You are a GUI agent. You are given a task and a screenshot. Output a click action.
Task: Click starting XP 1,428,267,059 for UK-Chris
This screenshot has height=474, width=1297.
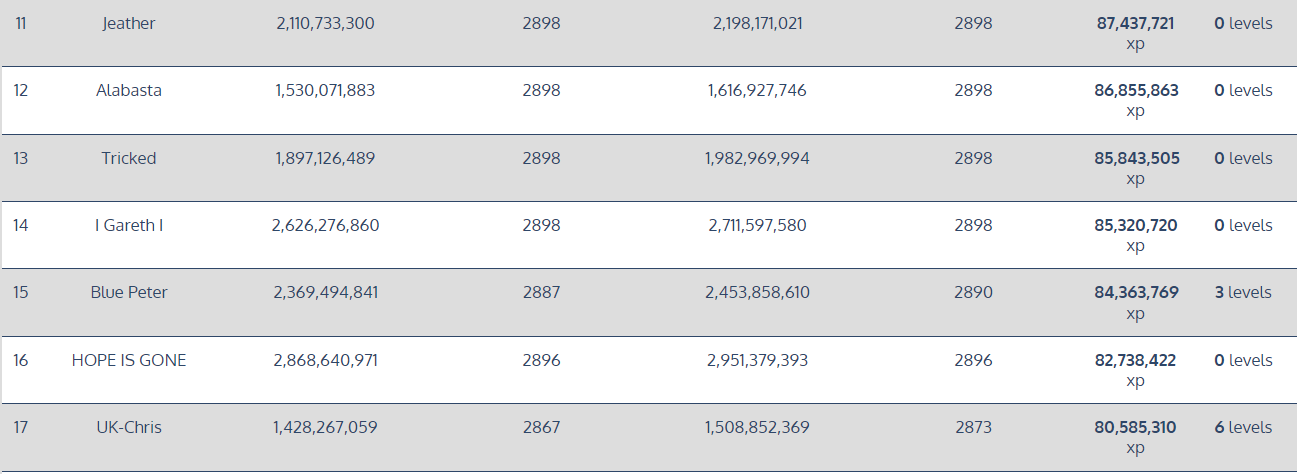coord(325,427)
